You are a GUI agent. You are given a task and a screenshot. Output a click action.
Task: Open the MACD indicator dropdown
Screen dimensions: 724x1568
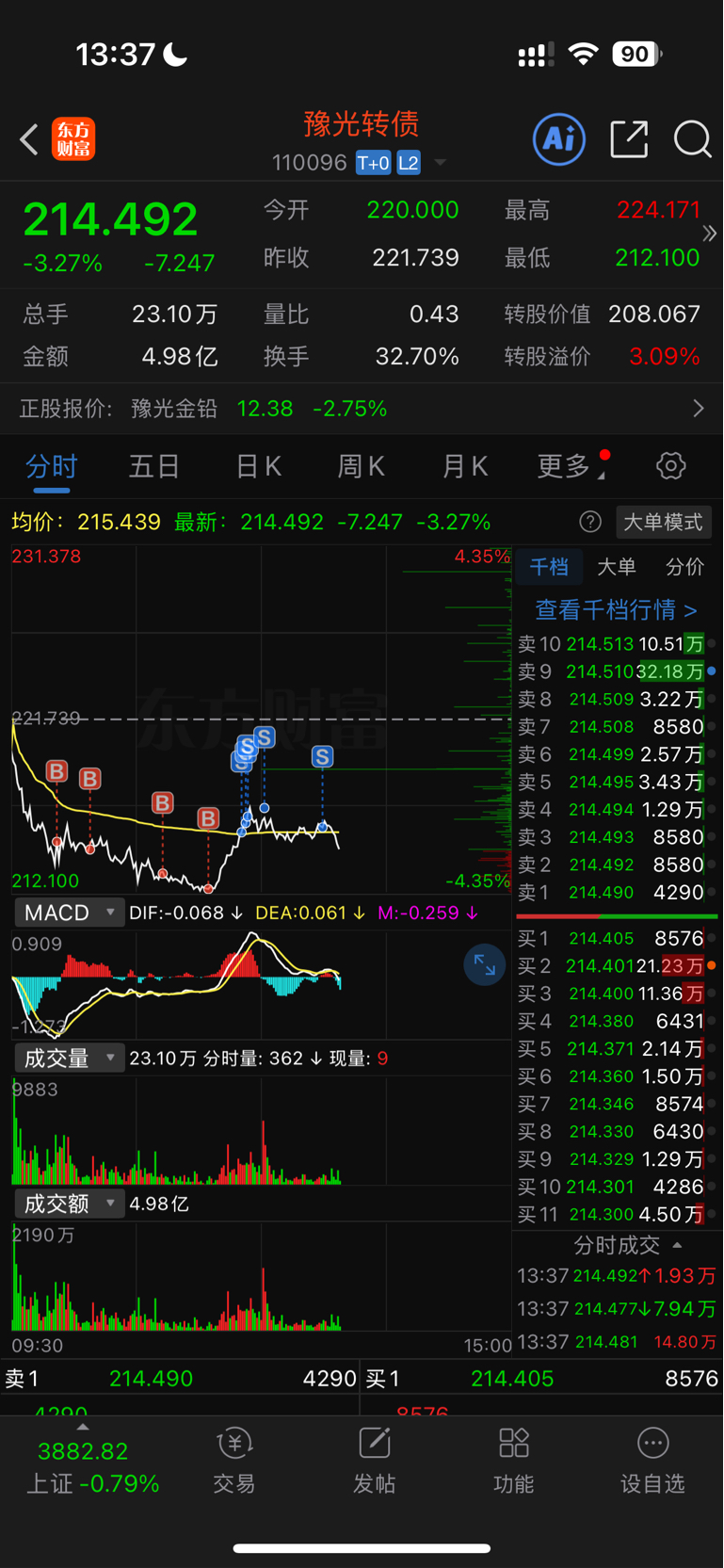point(69,913)
